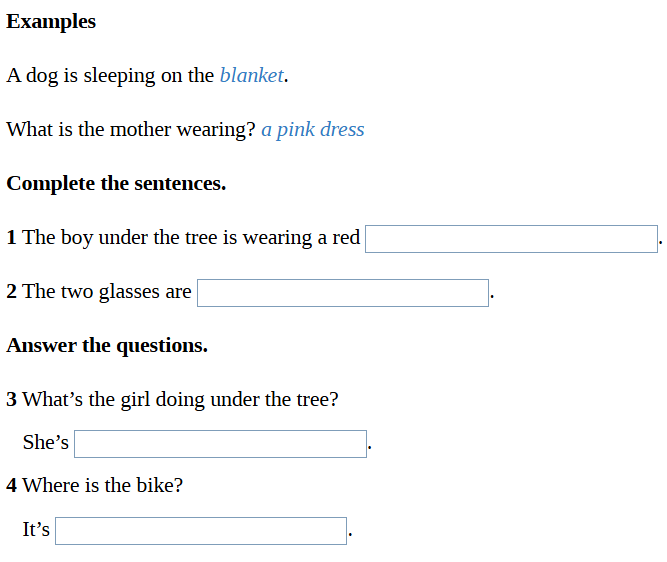Click the "She's" label
667x562 pixels.
pyautogui.click(x=46, y=443)
